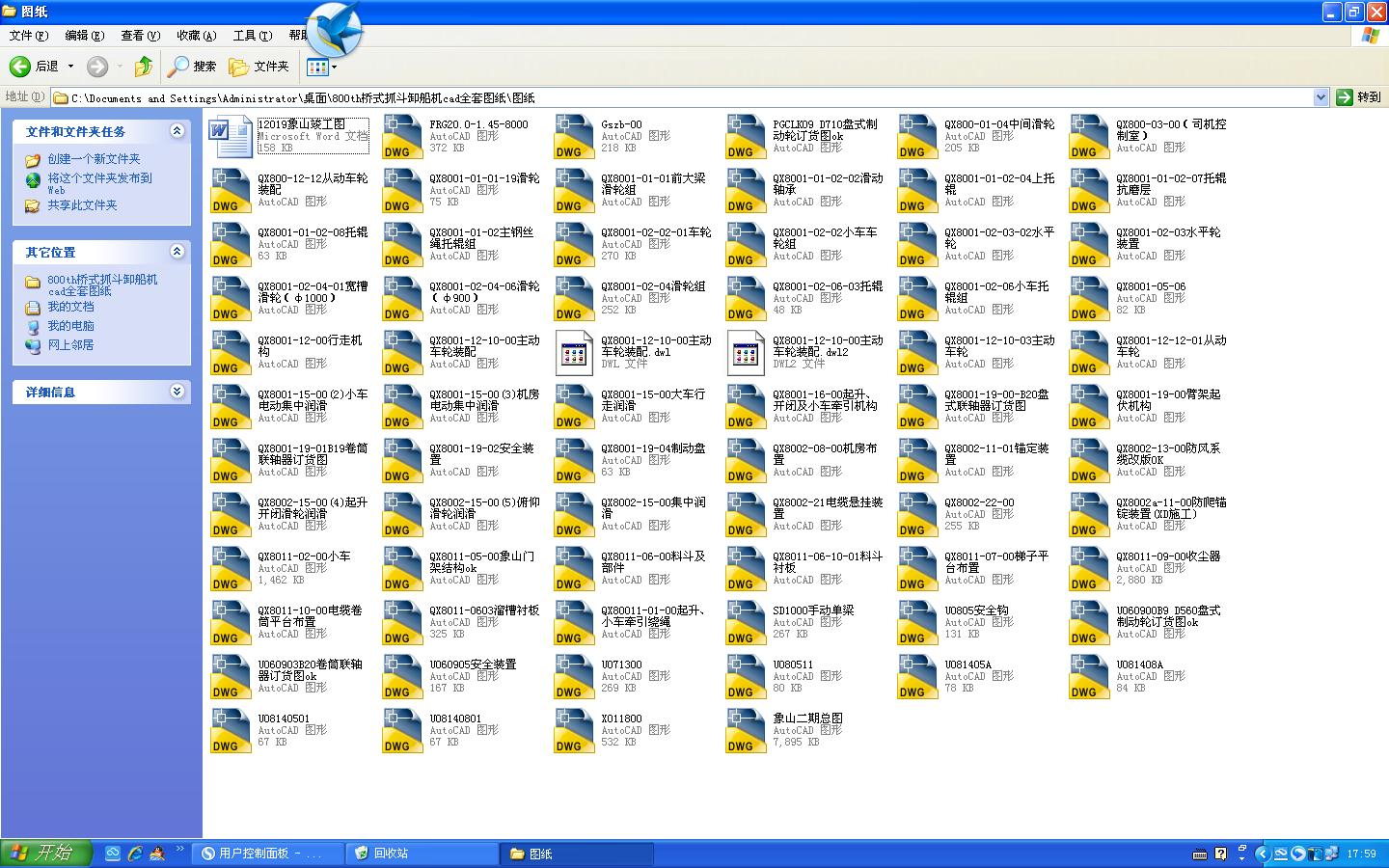Switch to the 回收站 taskbar window
This screenshot has width=1389, height=868.
tap(422, 854)
